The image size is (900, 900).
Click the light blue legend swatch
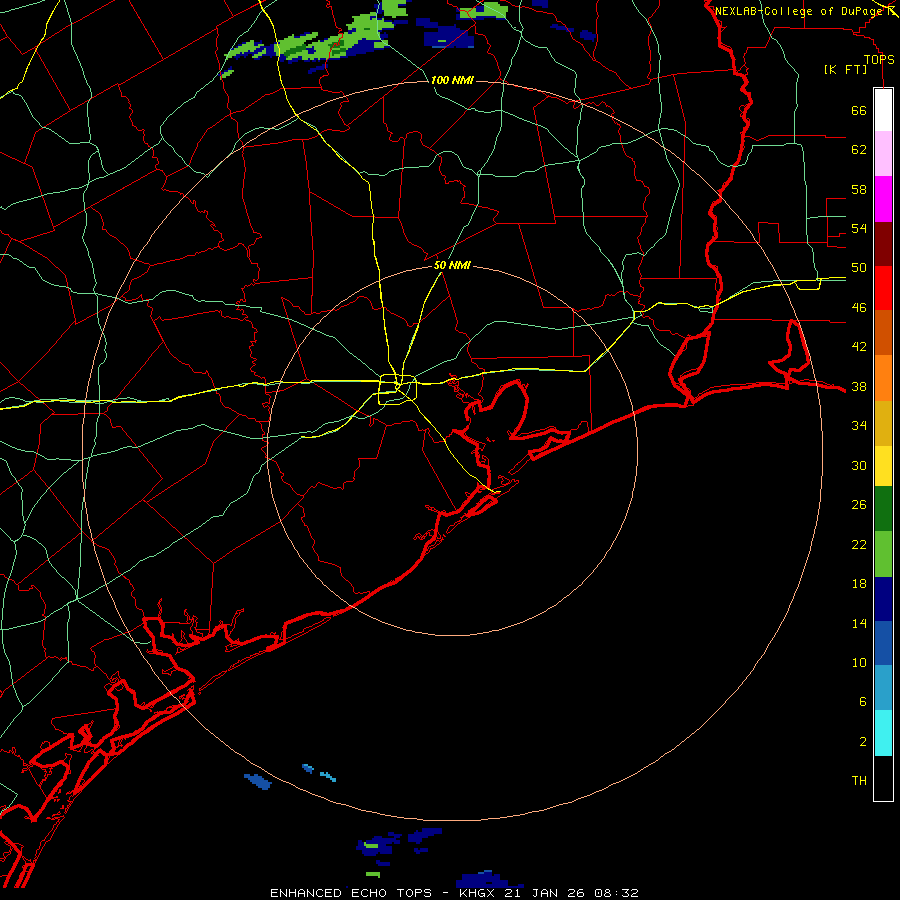pos(883,688)
